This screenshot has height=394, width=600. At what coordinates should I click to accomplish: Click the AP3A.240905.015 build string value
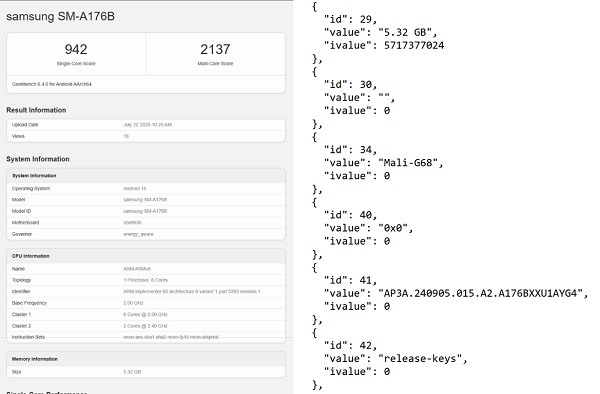click(480, 293)
